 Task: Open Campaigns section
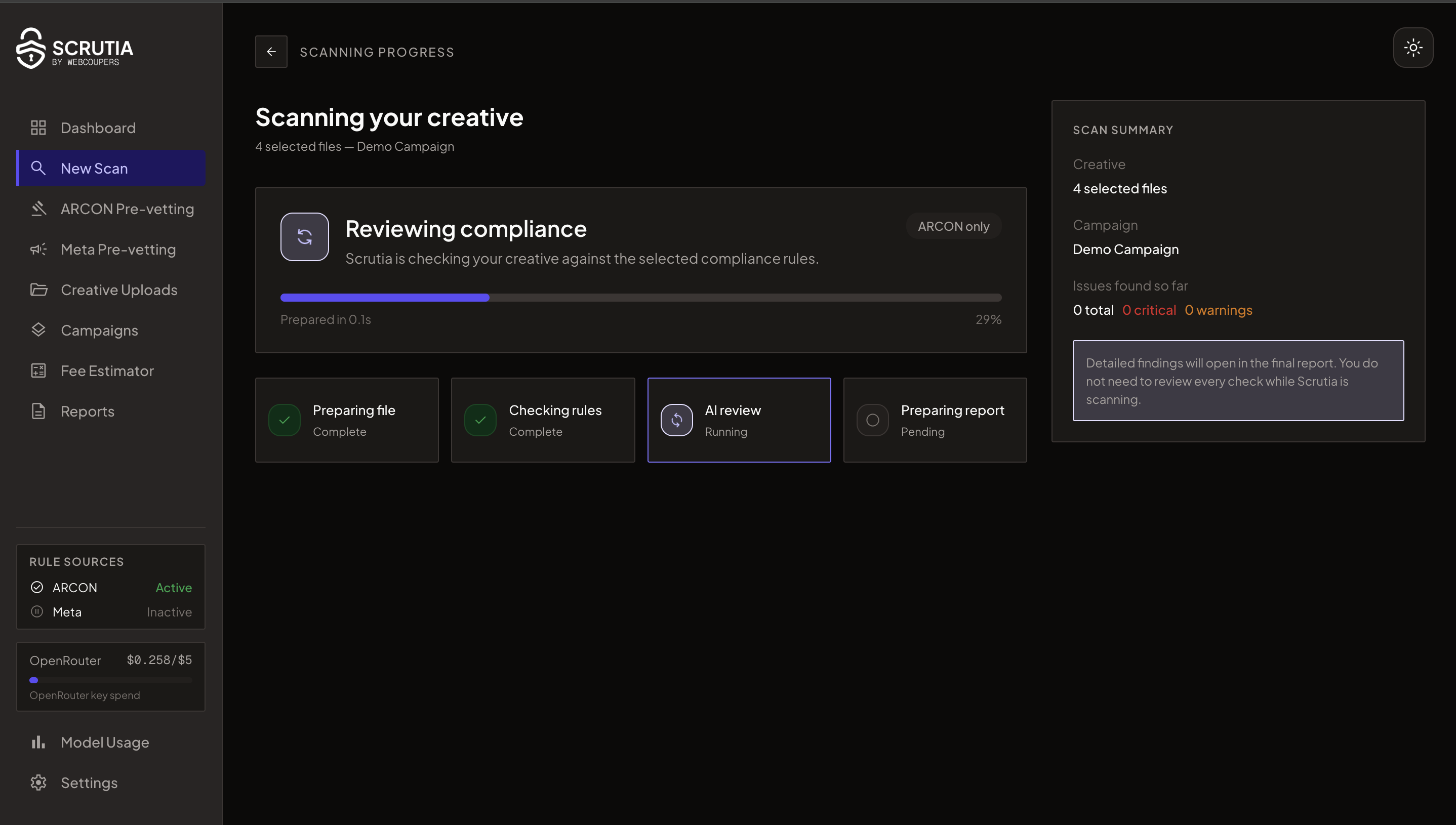point(110,330)
